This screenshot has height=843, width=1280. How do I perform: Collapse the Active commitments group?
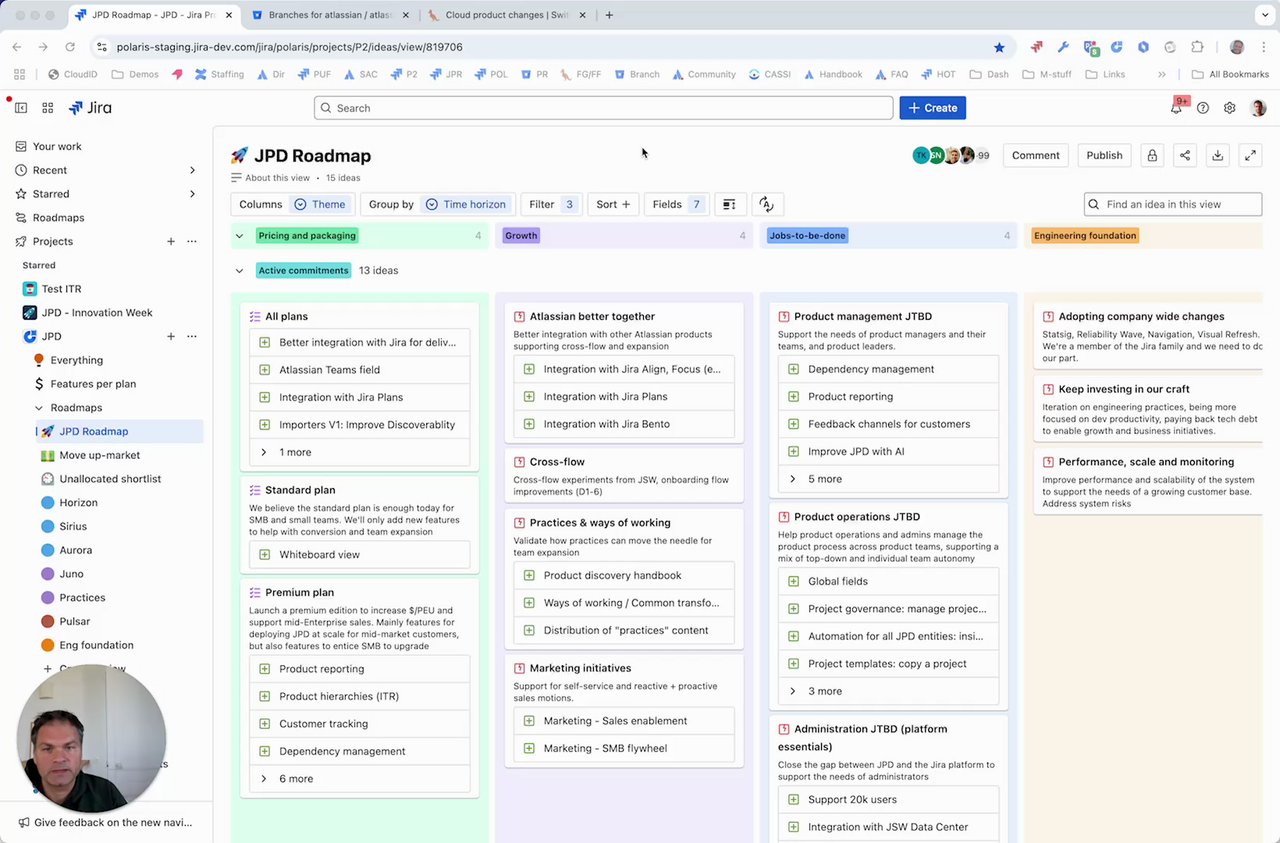tap(239, 270)
